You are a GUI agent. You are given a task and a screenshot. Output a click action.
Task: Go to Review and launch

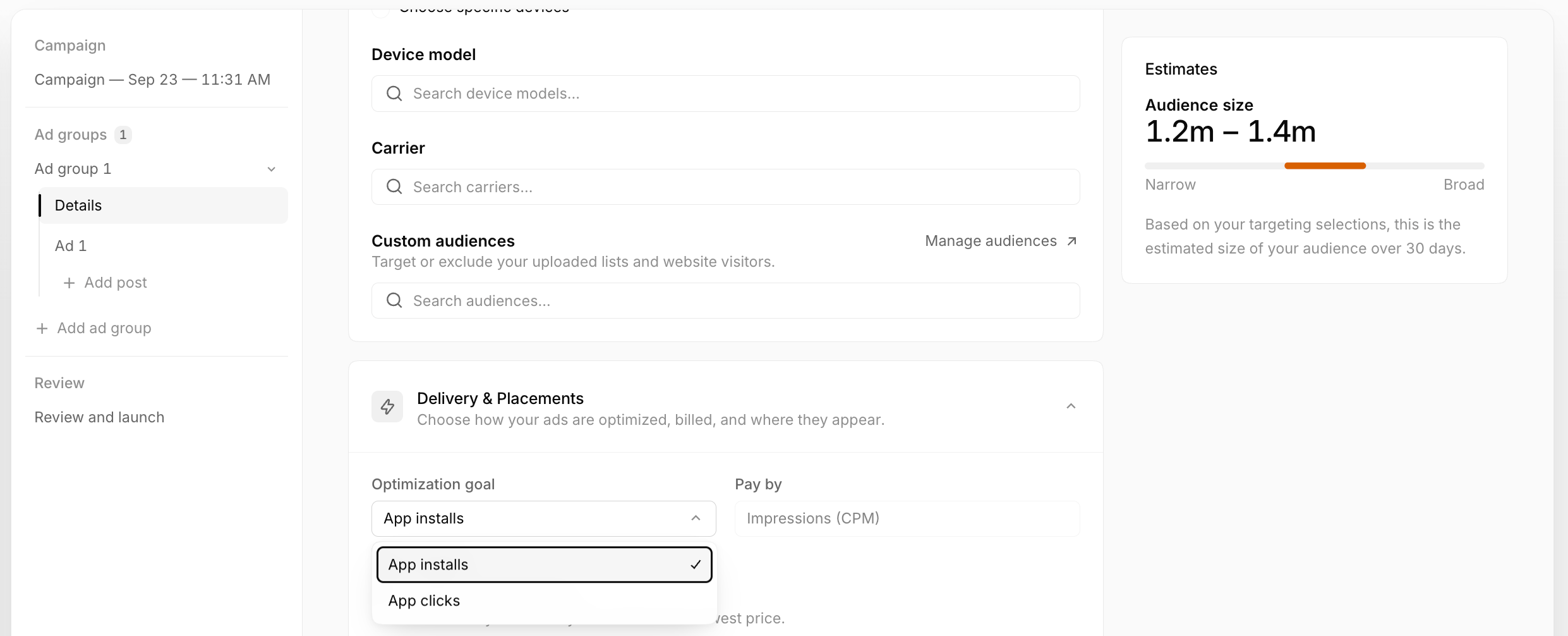coord(99,417)
